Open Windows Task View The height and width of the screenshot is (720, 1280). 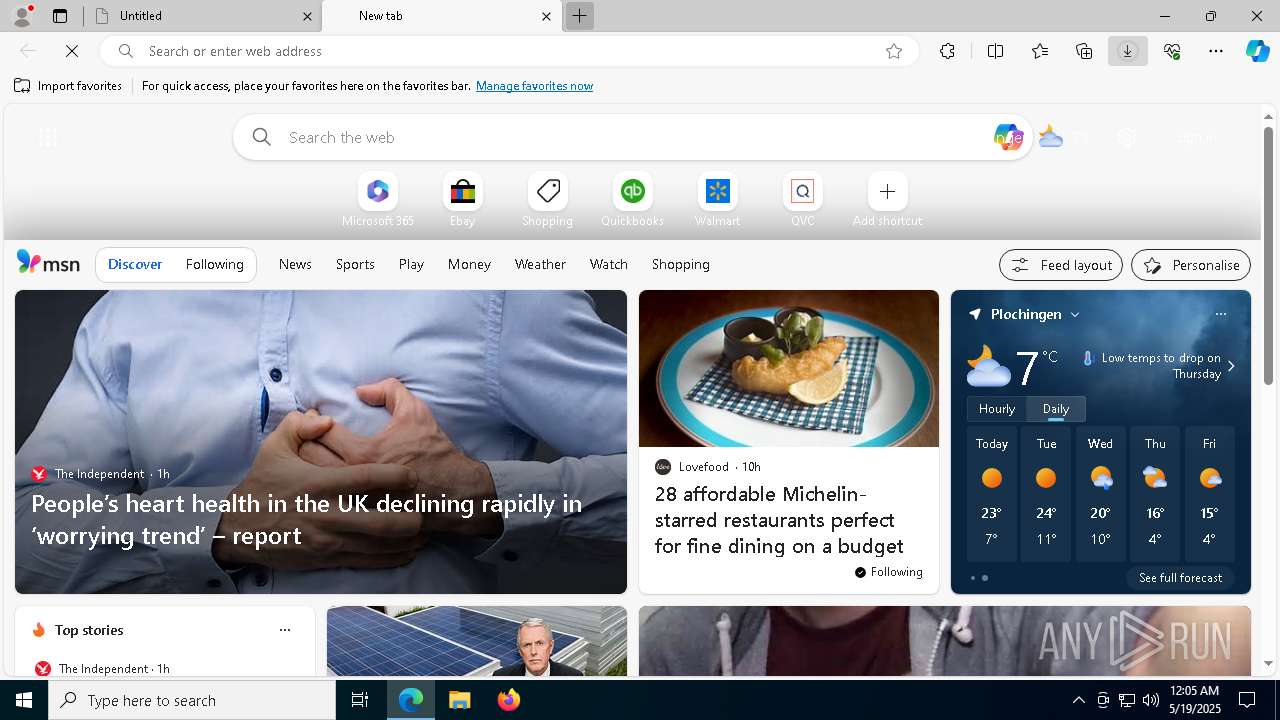tap(360, 700)
